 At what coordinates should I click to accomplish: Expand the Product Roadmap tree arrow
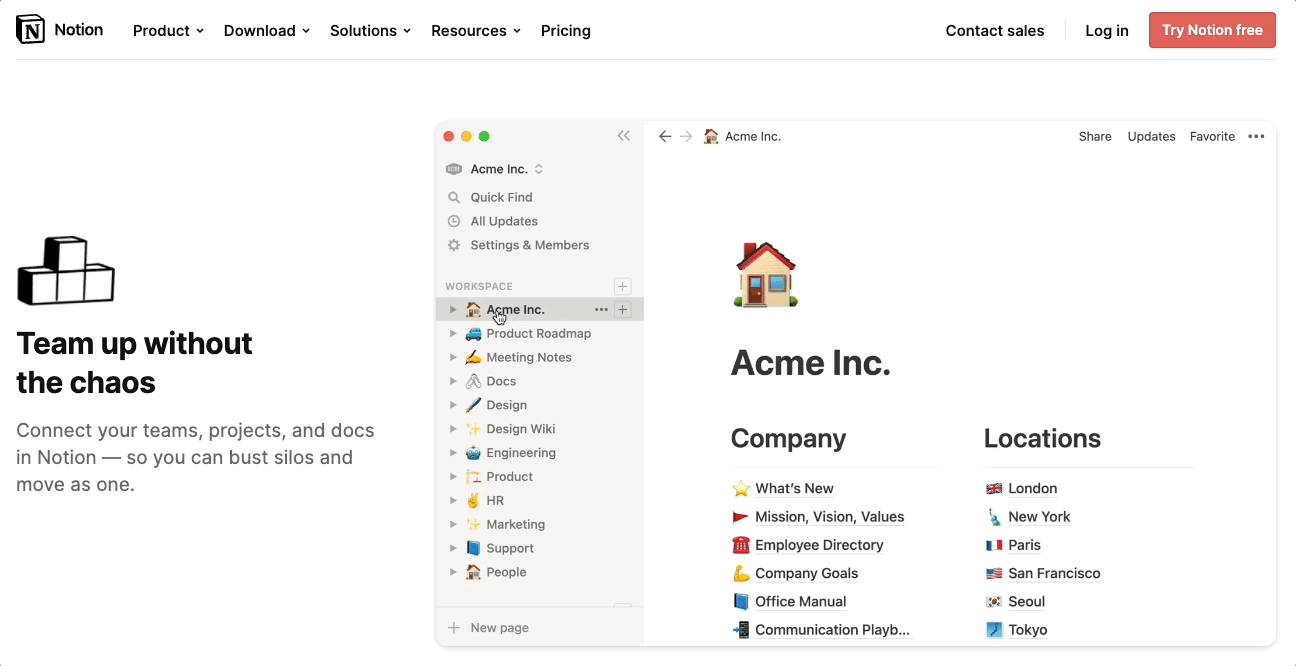(x=453, y=333)
